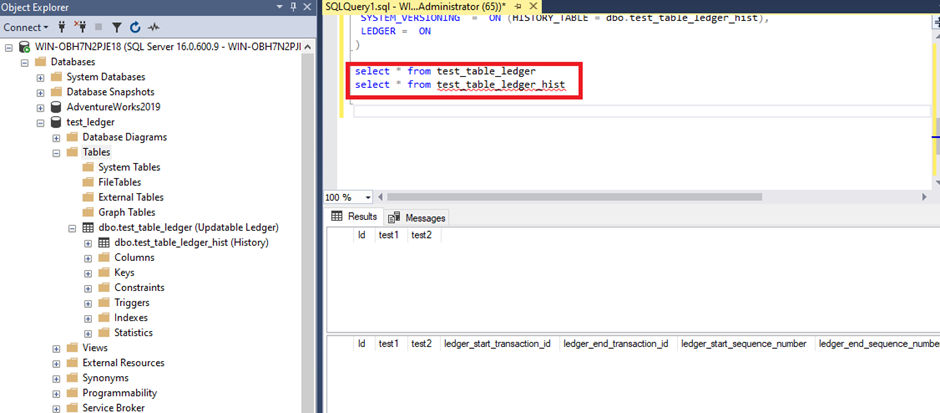Select the SQL Server instance icon

pyautogui.click(x=25, y=47)
